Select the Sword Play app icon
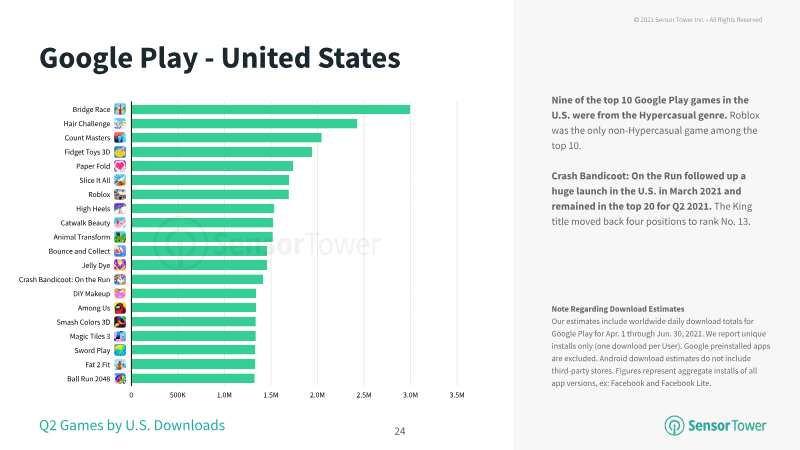800x450 pixels. 120,351
